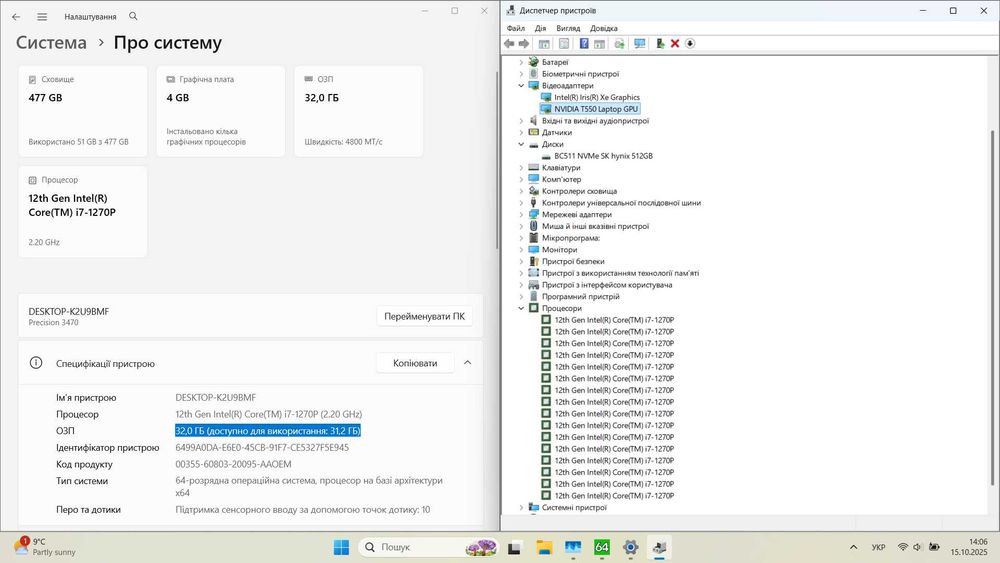Expand the Монітори tree node
The width and height of the screenshot is (1000, 563).
click(521, 249)
